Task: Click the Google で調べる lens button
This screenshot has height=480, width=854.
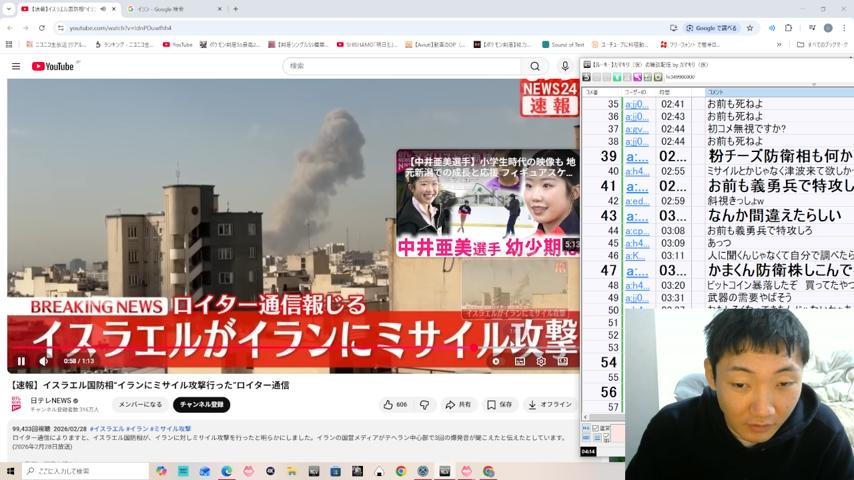Action: coord(711,28)
